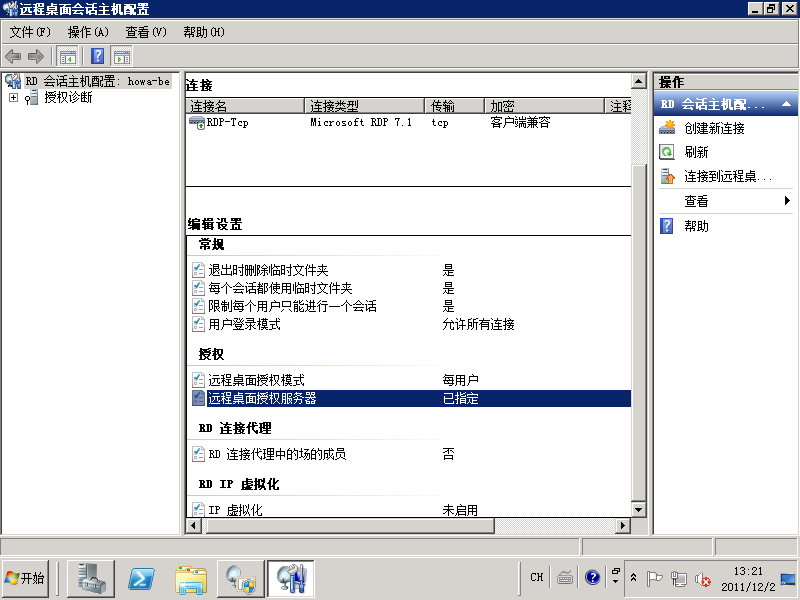Screen dimensions: 800x600
Task: Click the horizontal scrollbar right arrow
Action: pos(623,526)
